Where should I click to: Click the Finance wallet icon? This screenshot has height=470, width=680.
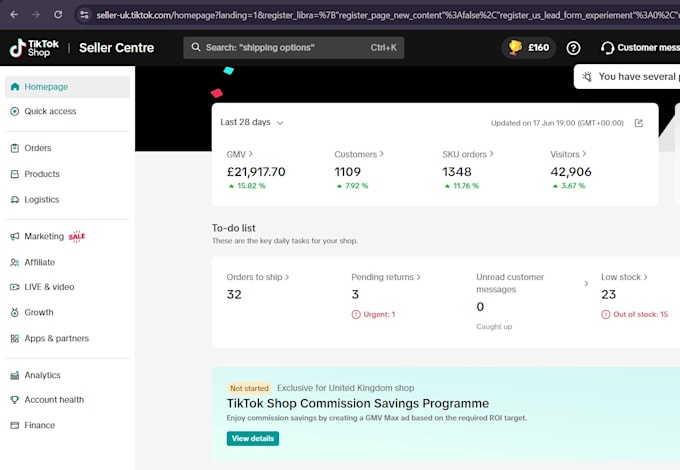[x=15, y=425]
